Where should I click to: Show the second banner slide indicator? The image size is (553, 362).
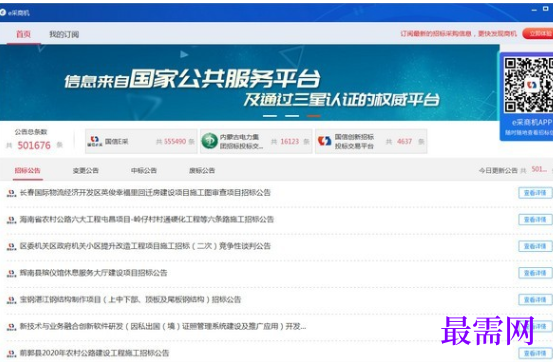pyautogui.click(x=292, y=116)
